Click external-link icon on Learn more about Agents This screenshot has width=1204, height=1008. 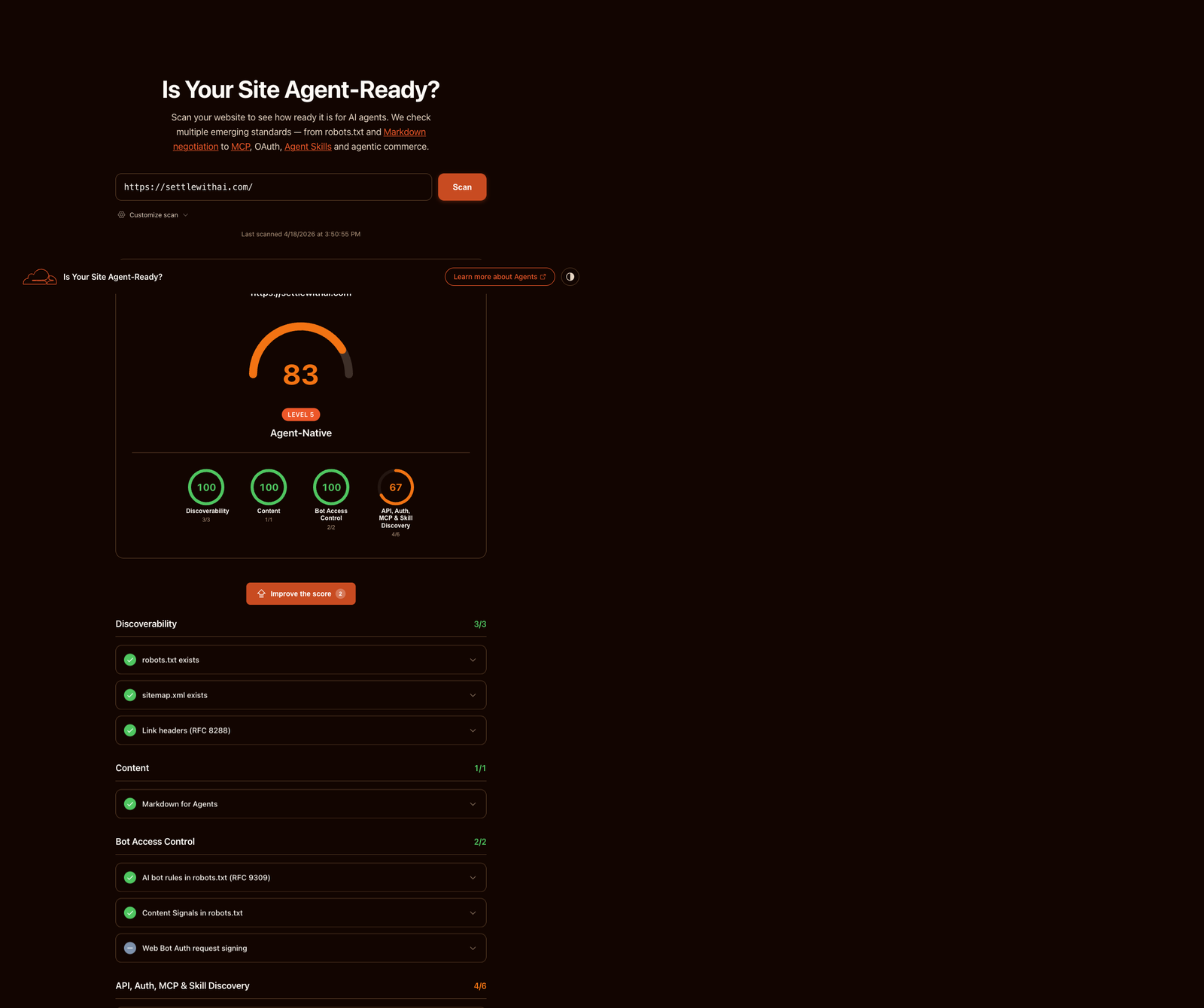coord(543,276)
